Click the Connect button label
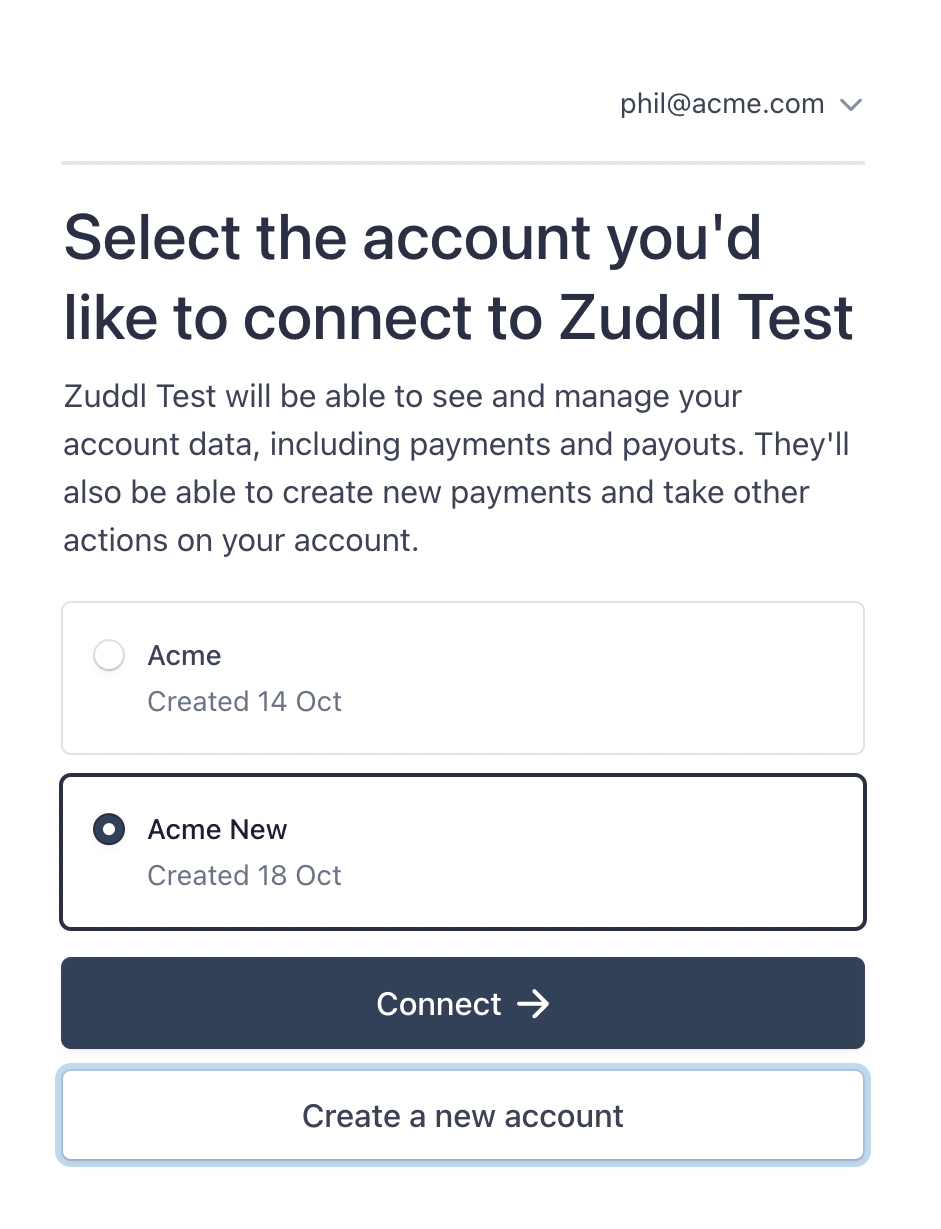 point(439,1004)
